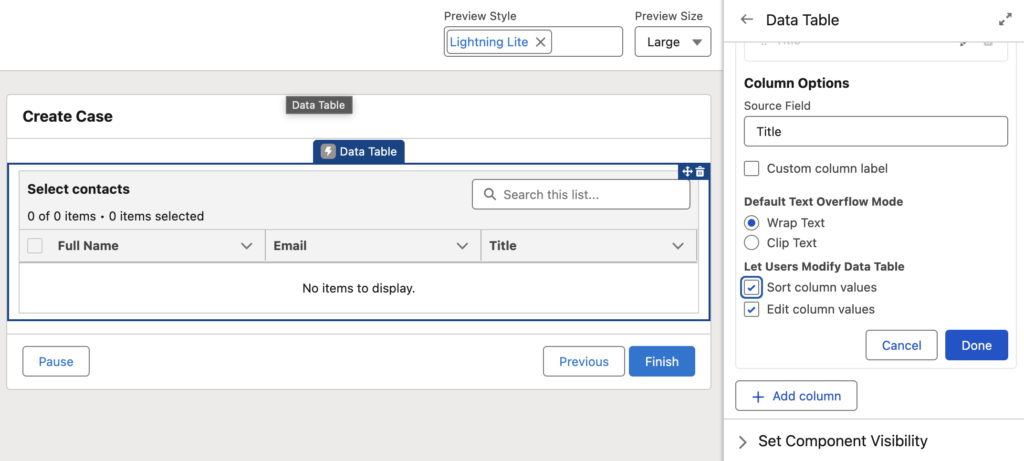This screenshot has width=1024, height=461.
Task: Click the Create Case heading
Action: (x=67, y=116)
